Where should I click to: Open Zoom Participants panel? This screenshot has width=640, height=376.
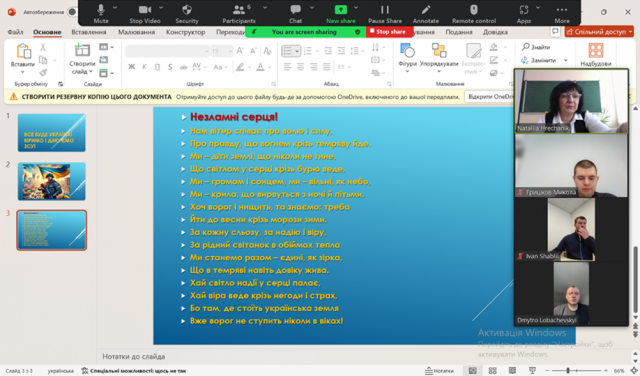click(x=239, y=13)
